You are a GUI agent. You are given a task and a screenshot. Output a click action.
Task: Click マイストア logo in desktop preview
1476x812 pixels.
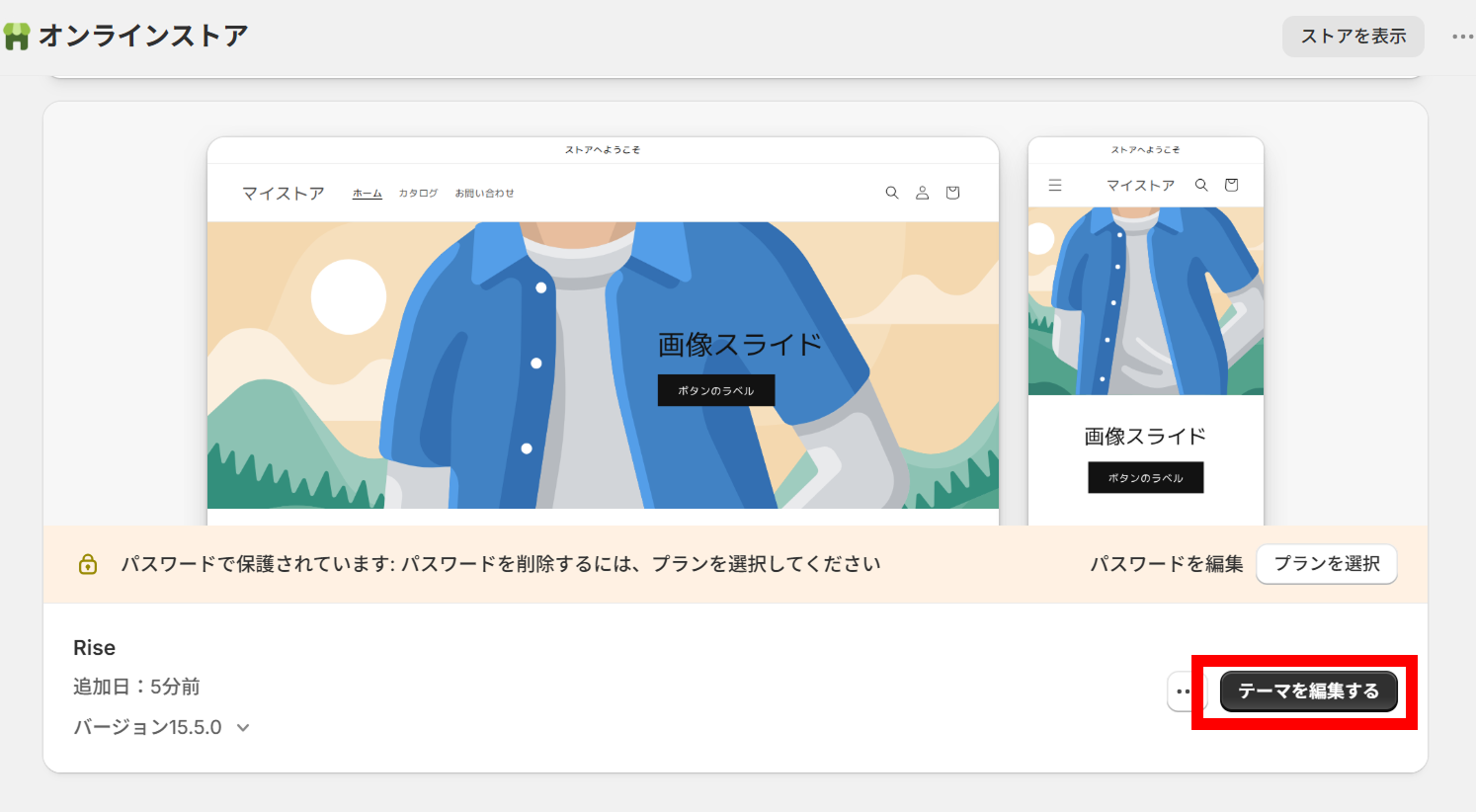(x=284, y=194)
